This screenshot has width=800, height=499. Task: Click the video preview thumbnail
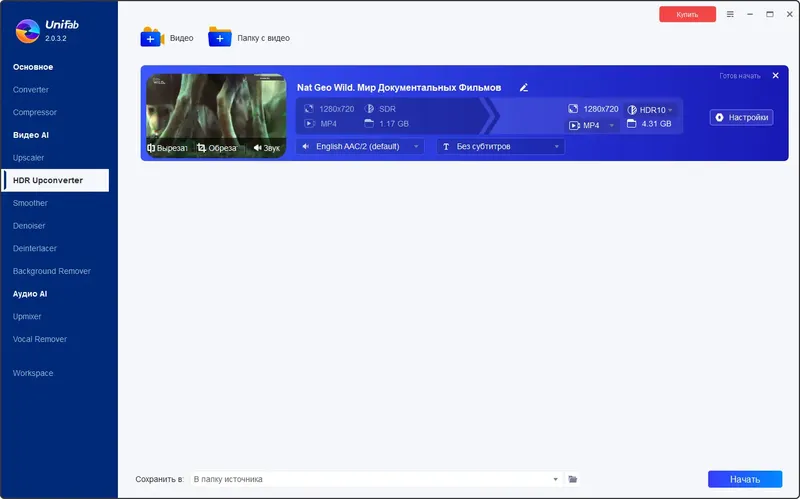(x=216, y=115)
